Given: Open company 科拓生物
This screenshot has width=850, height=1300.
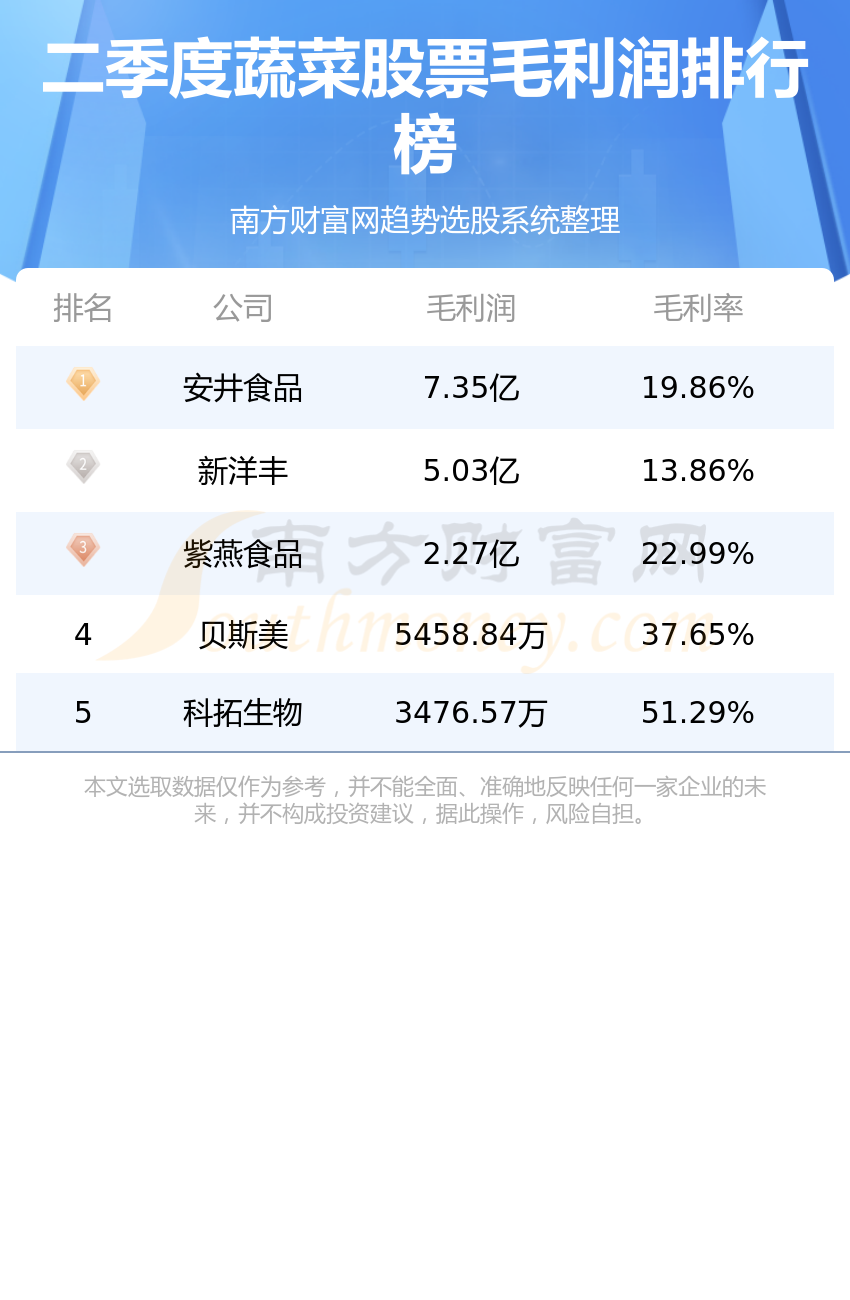Looking at the screenshot, I should pos(243,713).
